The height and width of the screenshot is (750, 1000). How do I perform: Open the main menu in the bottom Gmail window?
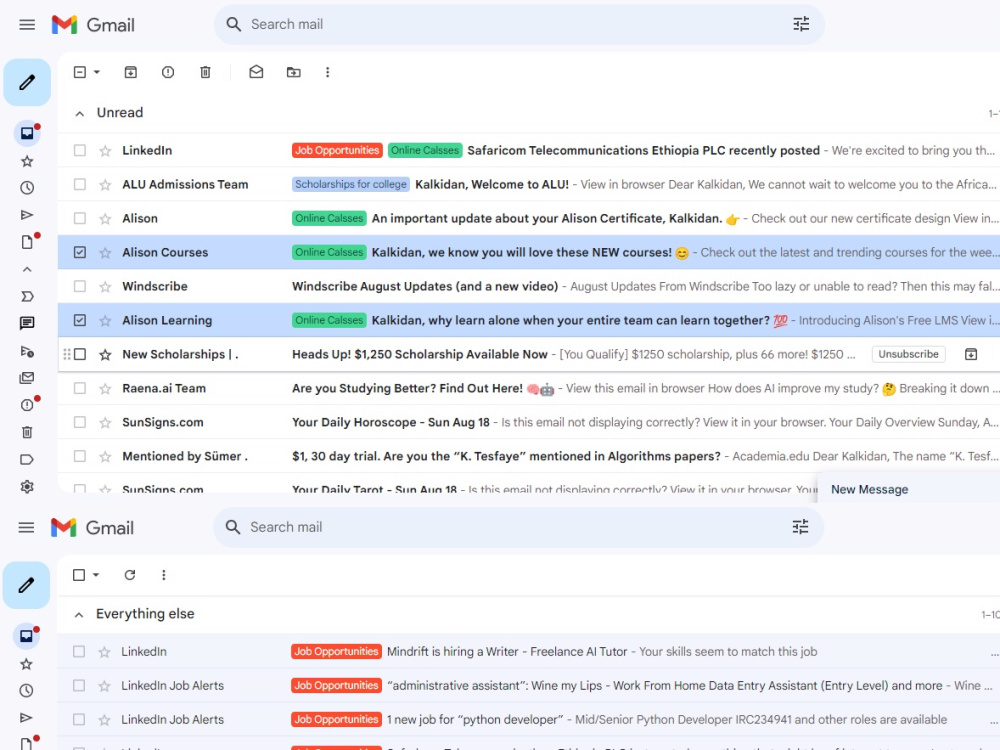point(26,527)
